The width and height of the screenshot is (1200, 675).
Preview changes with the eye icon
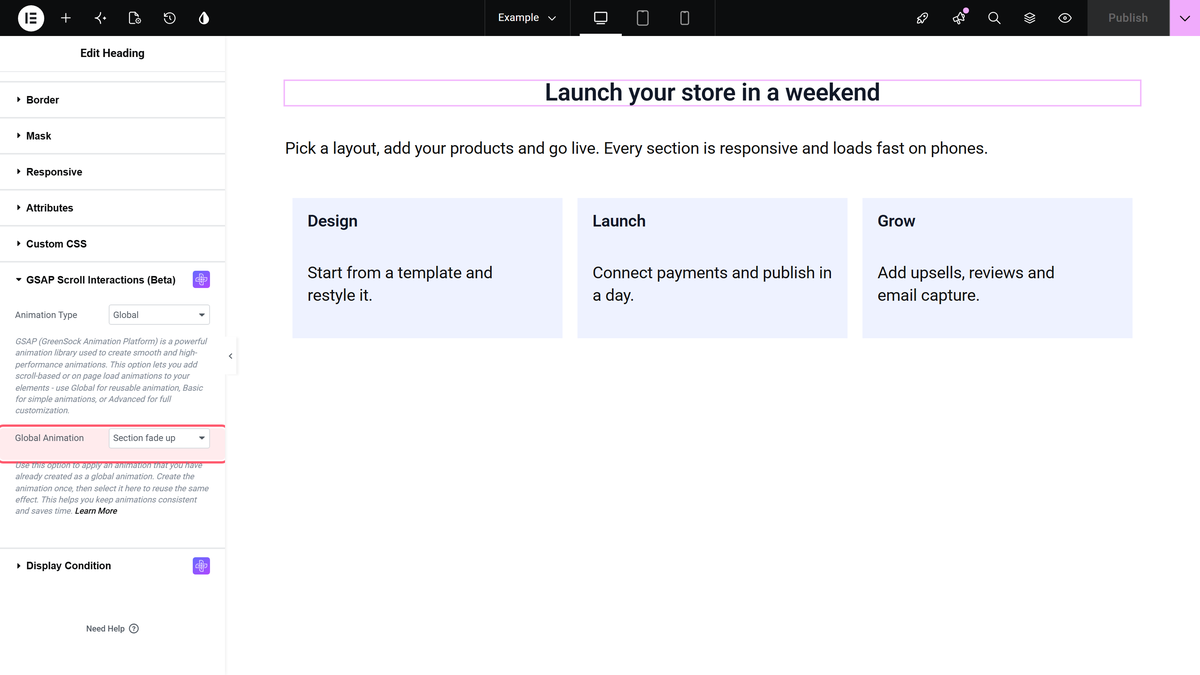1065,18
